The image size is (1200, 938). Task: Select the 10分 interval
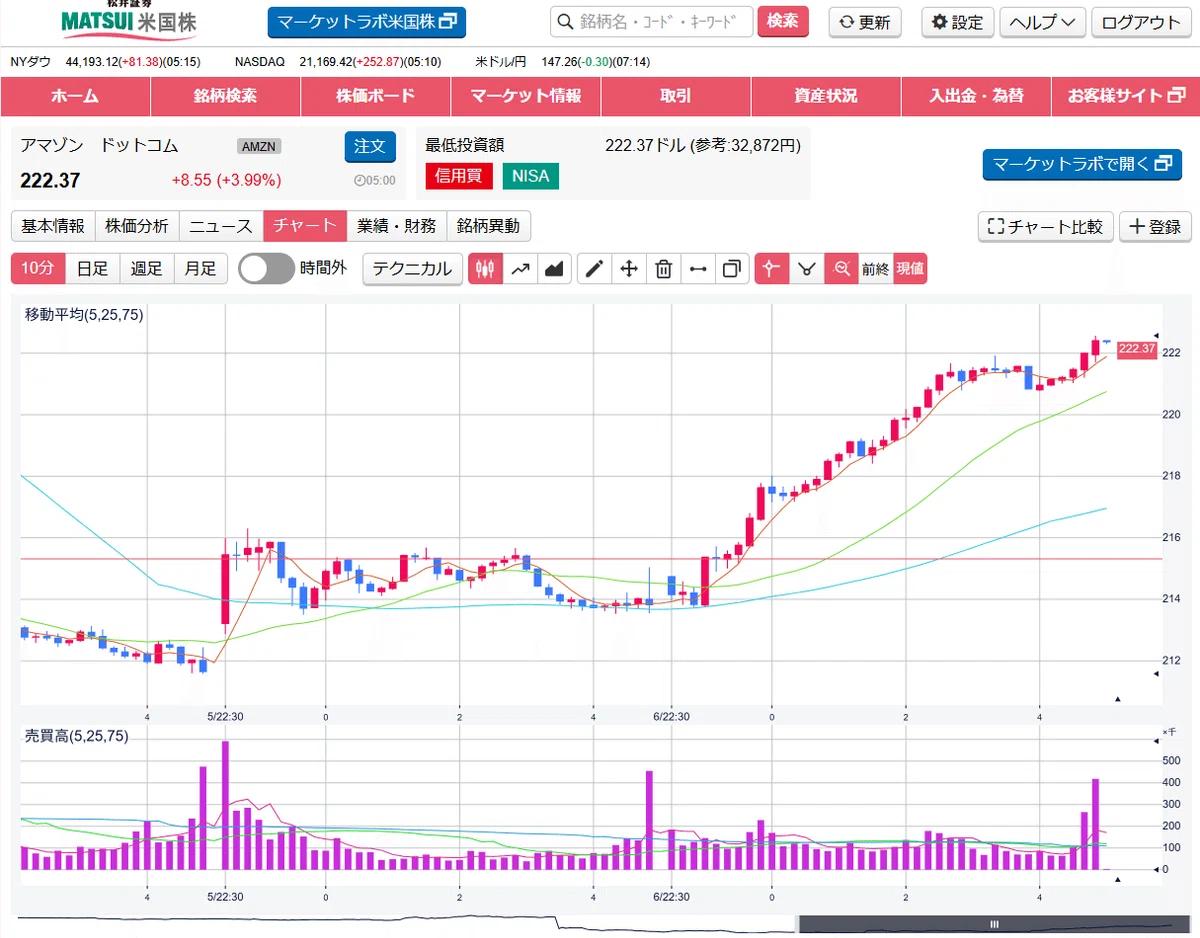pos(38,269)
